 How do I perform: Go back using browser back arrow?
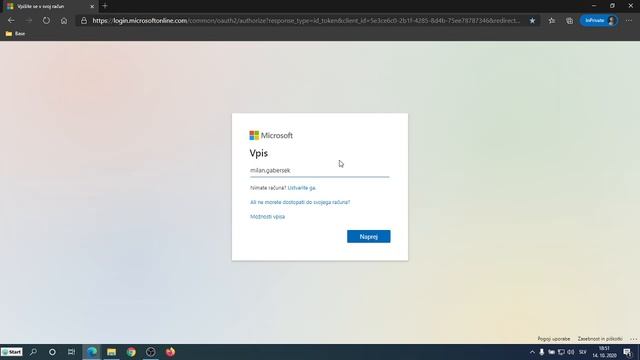(11, 20)
